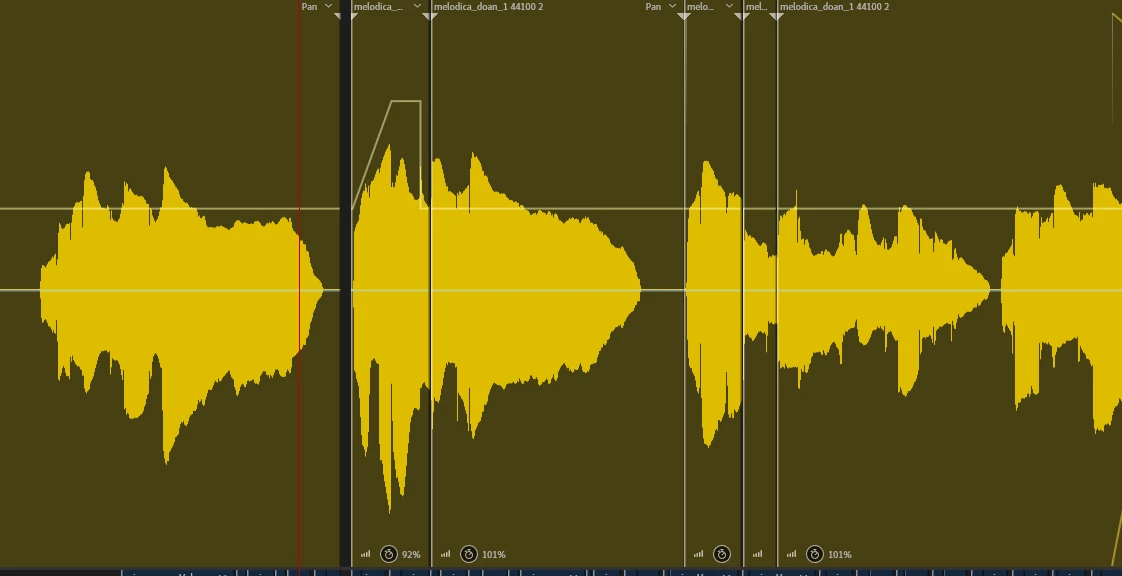Screen dimensions: 1122x576
Task: Click the last melodica_doan_1 44100 2 clip title
Action: [x=834, y=6]
